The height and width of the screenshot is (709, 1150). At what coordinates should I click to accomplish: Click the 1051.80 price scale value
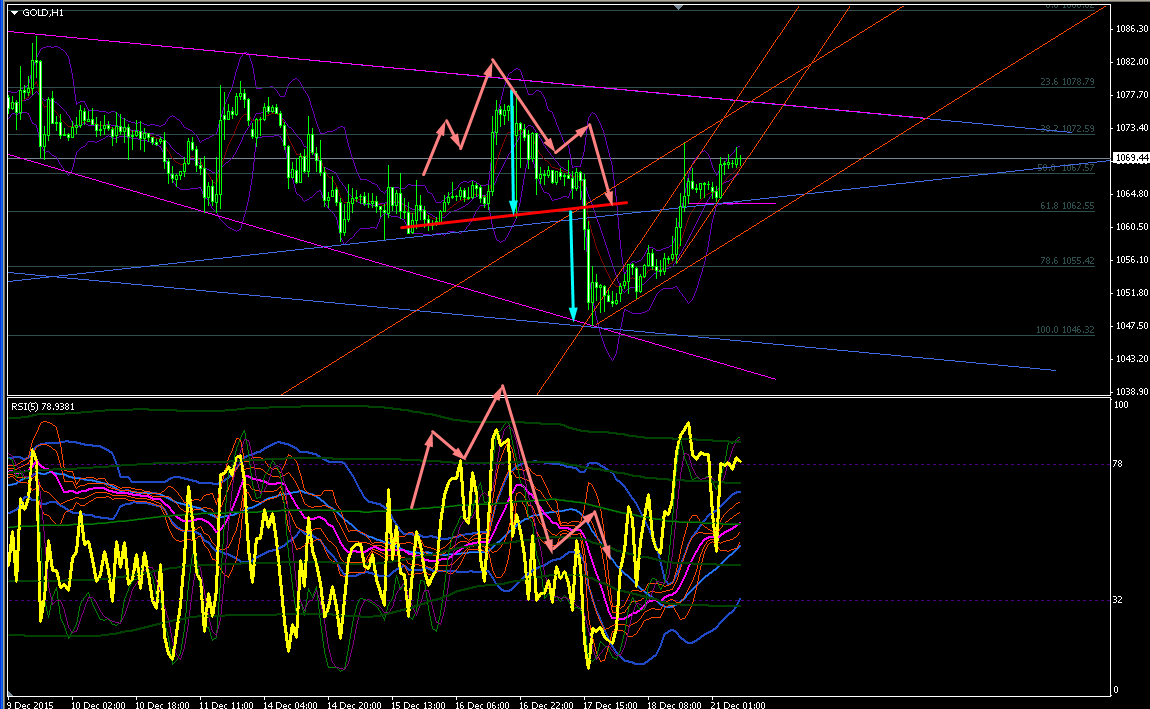tap(1132, 293)
